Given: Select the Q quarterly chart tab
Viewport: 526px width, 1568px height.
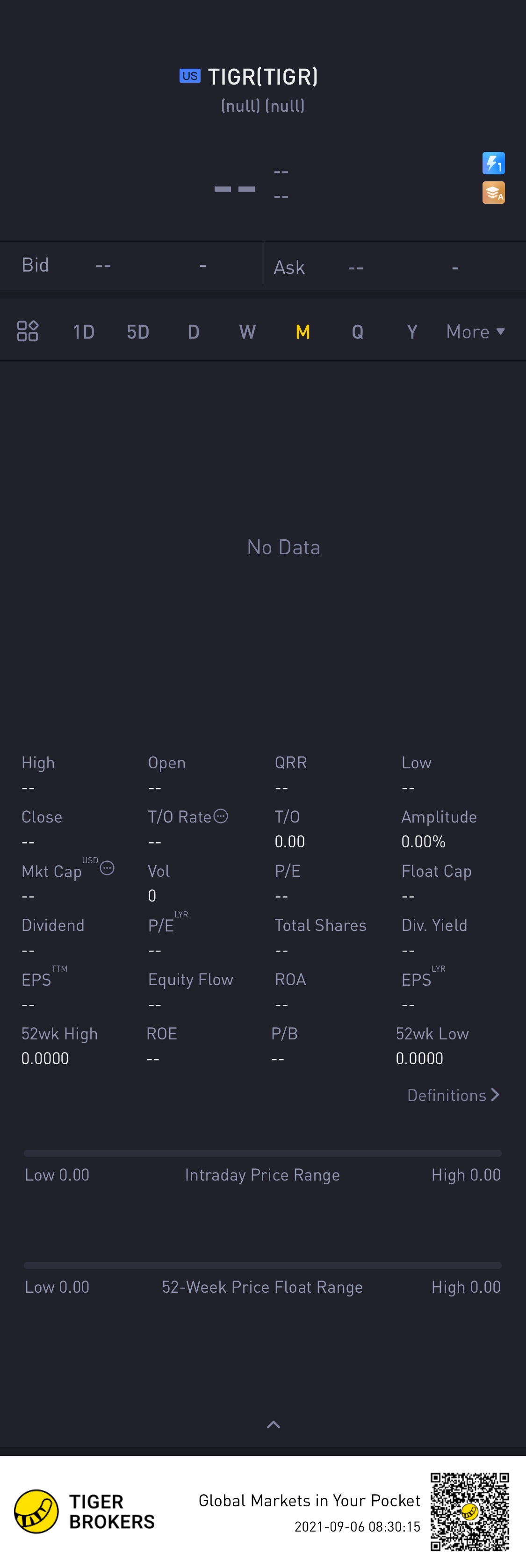Looking at the screenshot, I should click(357, 332).
